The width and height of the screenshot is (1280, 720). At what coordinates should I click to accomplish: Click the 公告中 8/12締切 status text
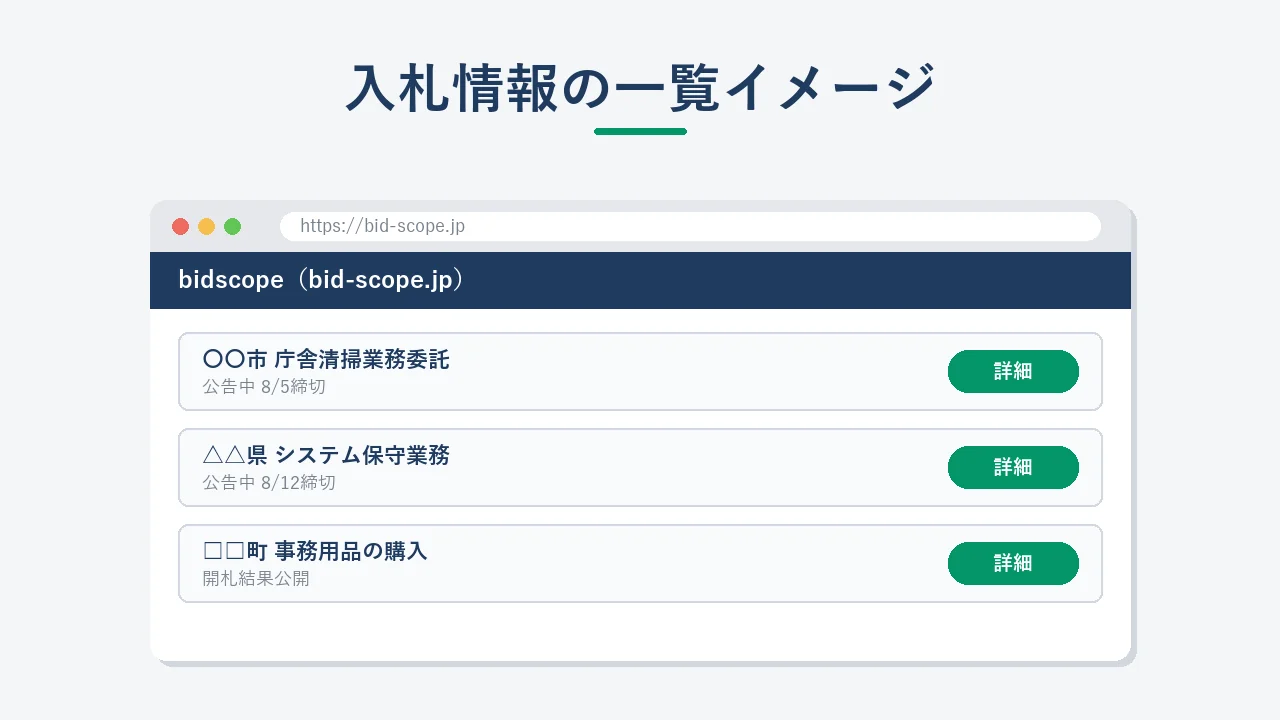pos(269,482)
